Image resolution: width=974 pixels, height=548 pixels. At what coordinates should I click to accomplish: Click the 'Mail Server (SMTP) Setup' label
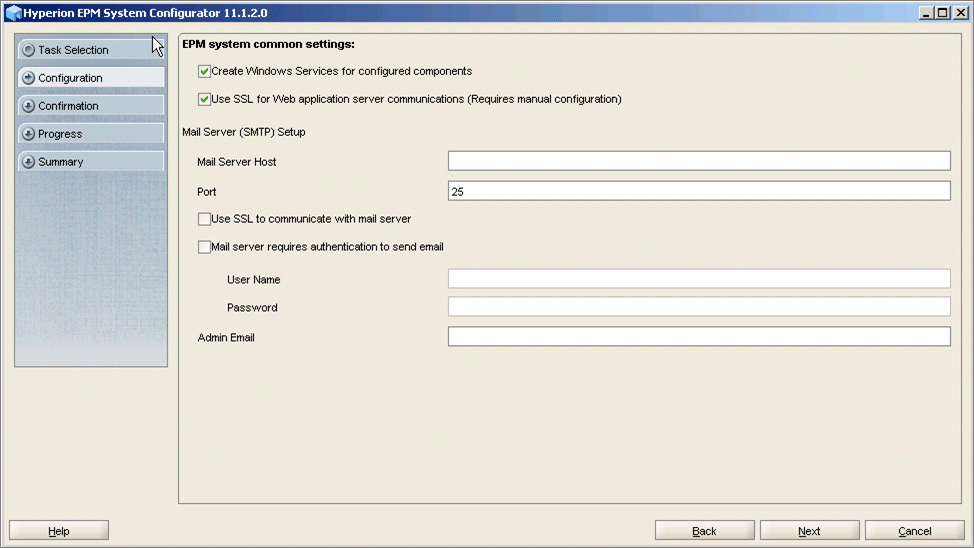pos(244,132)
